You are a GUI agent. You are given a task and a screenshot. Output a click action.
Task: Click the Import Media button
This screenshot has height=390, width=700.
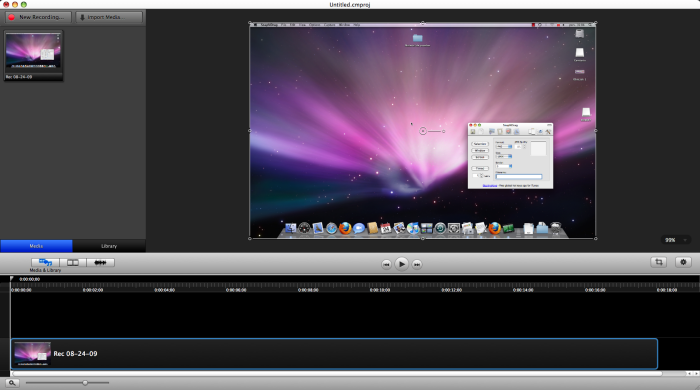[109, 17]
